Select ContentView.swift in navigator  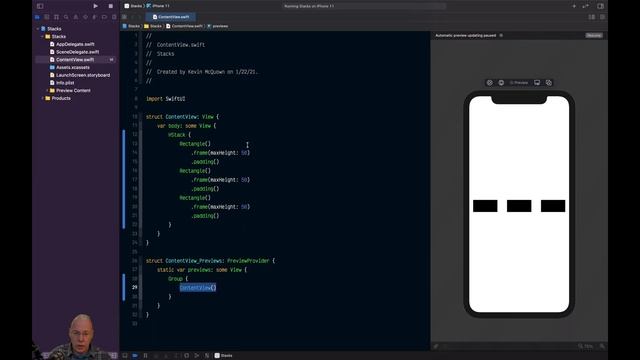click(x=76, y=60)
